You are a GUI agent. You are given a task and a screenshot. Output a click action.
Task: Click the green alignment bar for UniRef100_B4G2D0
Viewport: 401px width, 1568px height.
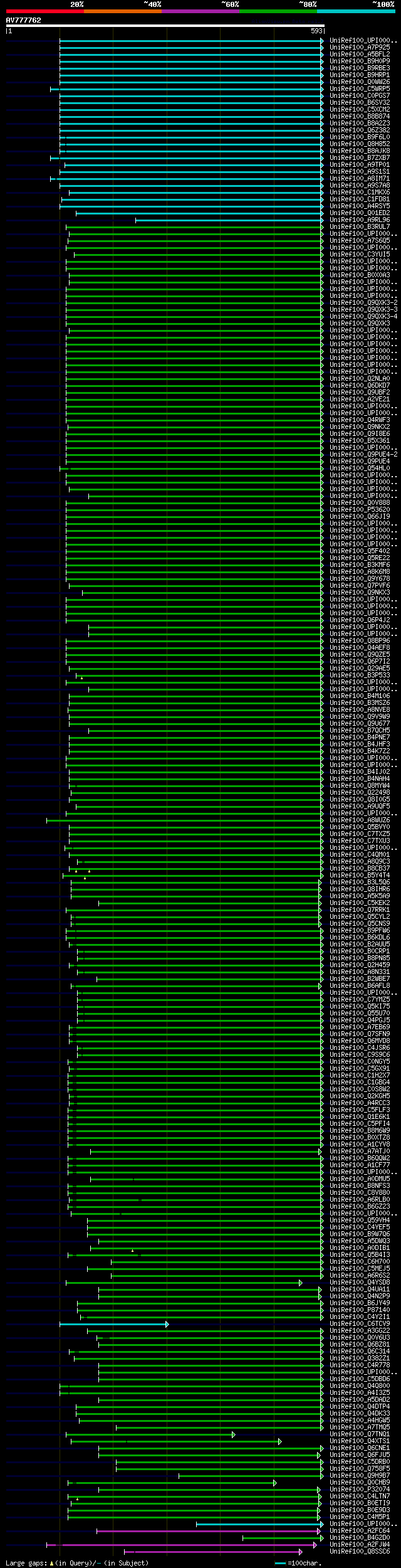[x=283, y=1538]
